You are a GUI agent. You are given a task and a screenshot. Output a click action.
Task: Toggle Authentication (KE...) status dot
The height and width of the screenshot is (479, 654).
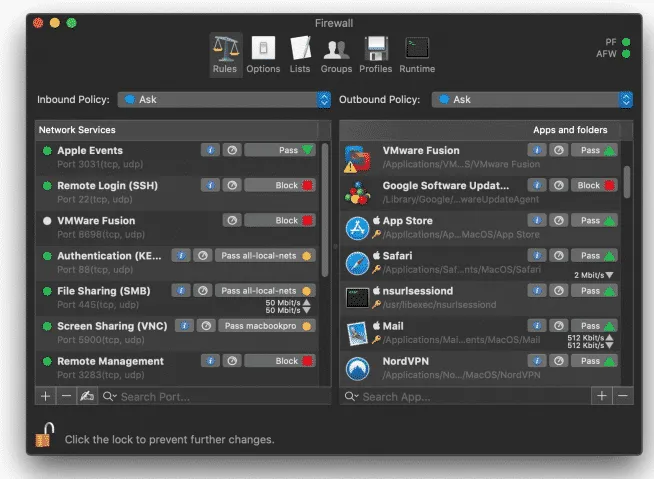47,256
